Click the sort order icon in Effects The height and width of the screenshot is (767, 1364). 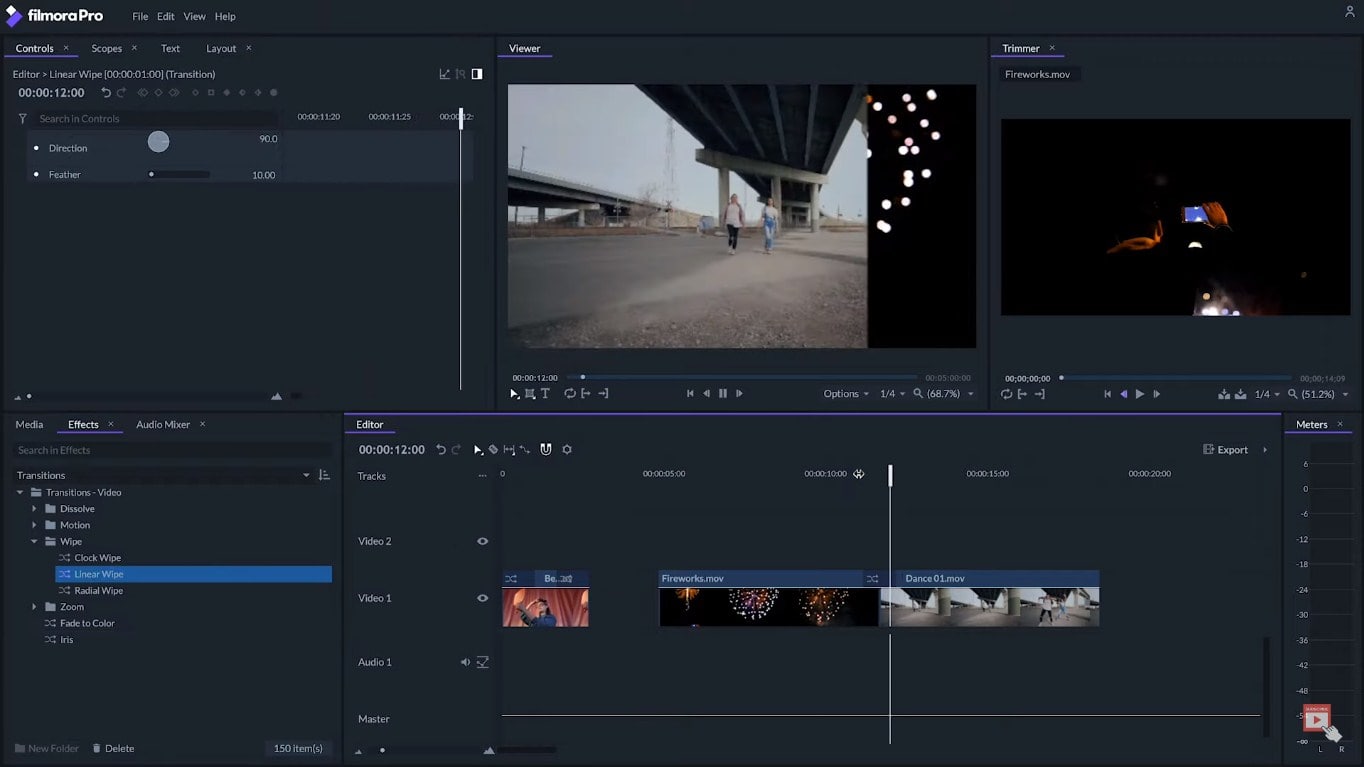pos(323,475)
